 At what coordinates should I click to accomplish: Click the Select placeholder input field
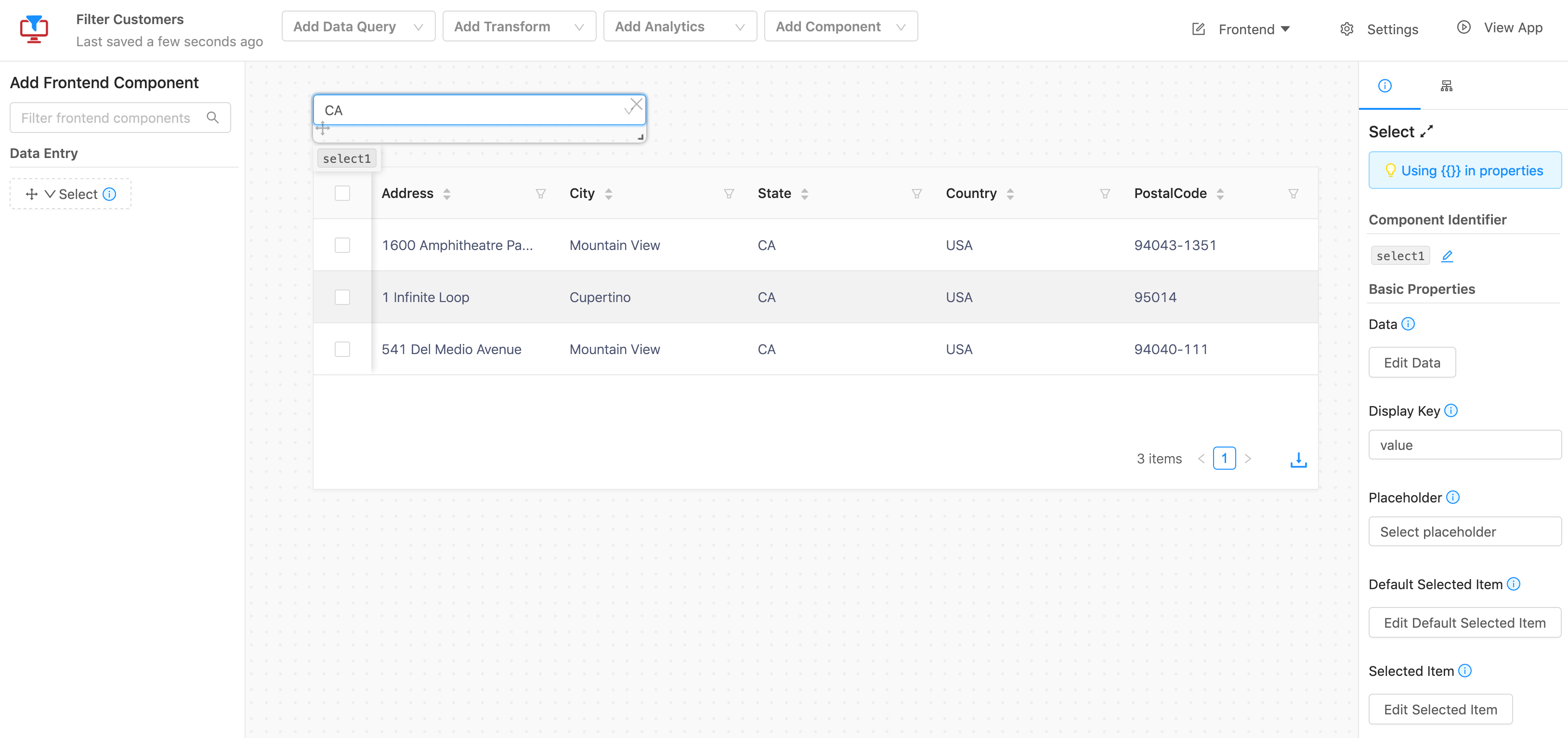coord(1464,531)
